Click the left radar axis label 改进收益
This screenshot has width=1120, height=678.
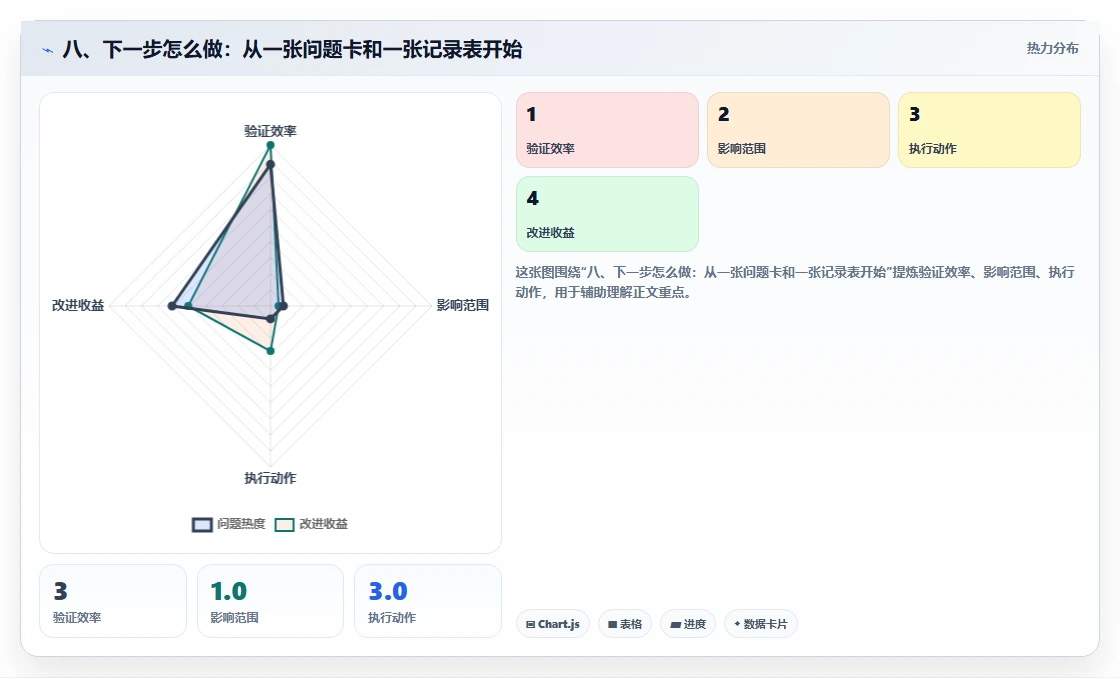pyautogui.click(x=78, y=305)
